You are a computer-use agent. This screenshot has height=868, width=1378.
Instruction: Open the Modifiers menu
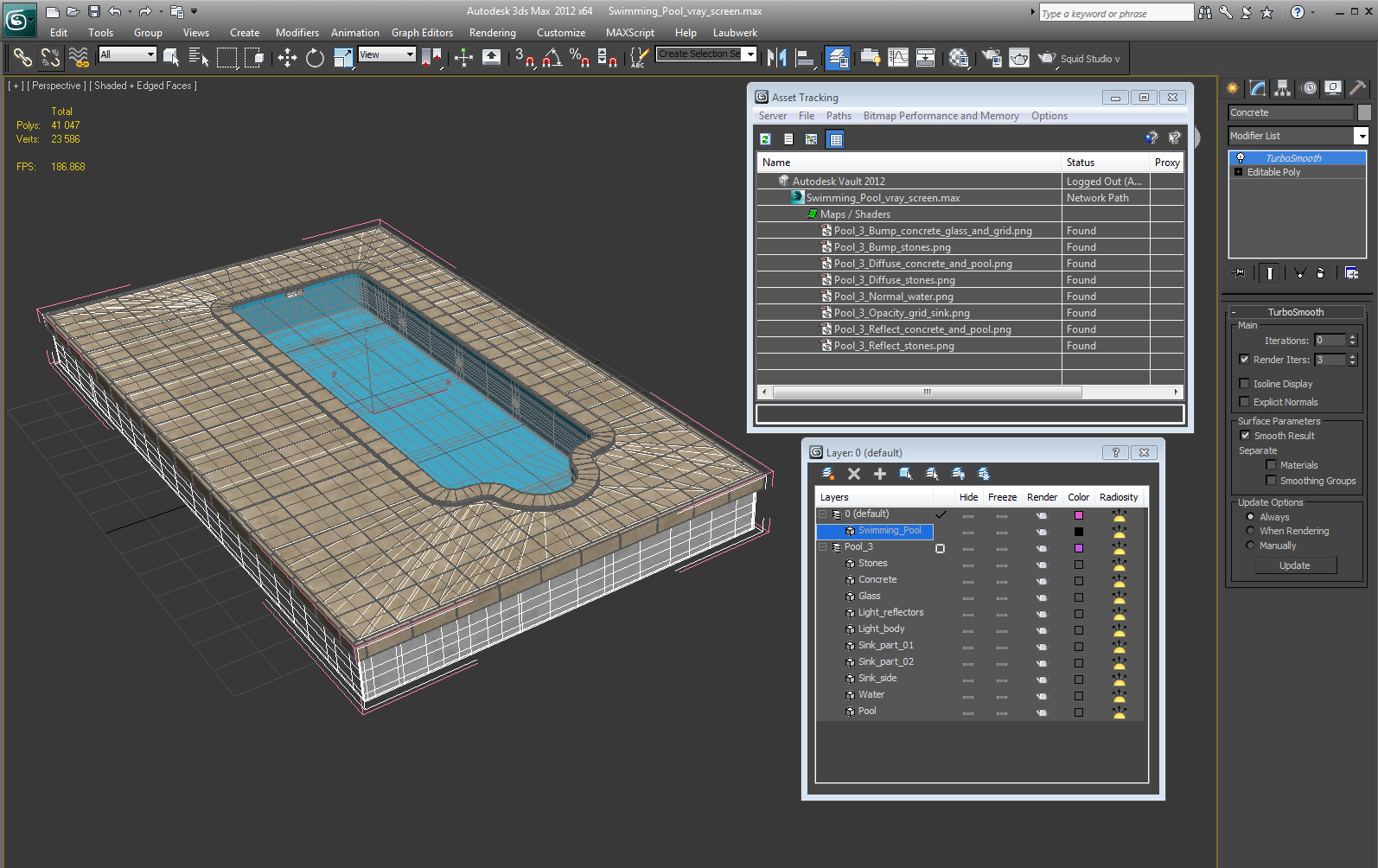tap(297, 33)
